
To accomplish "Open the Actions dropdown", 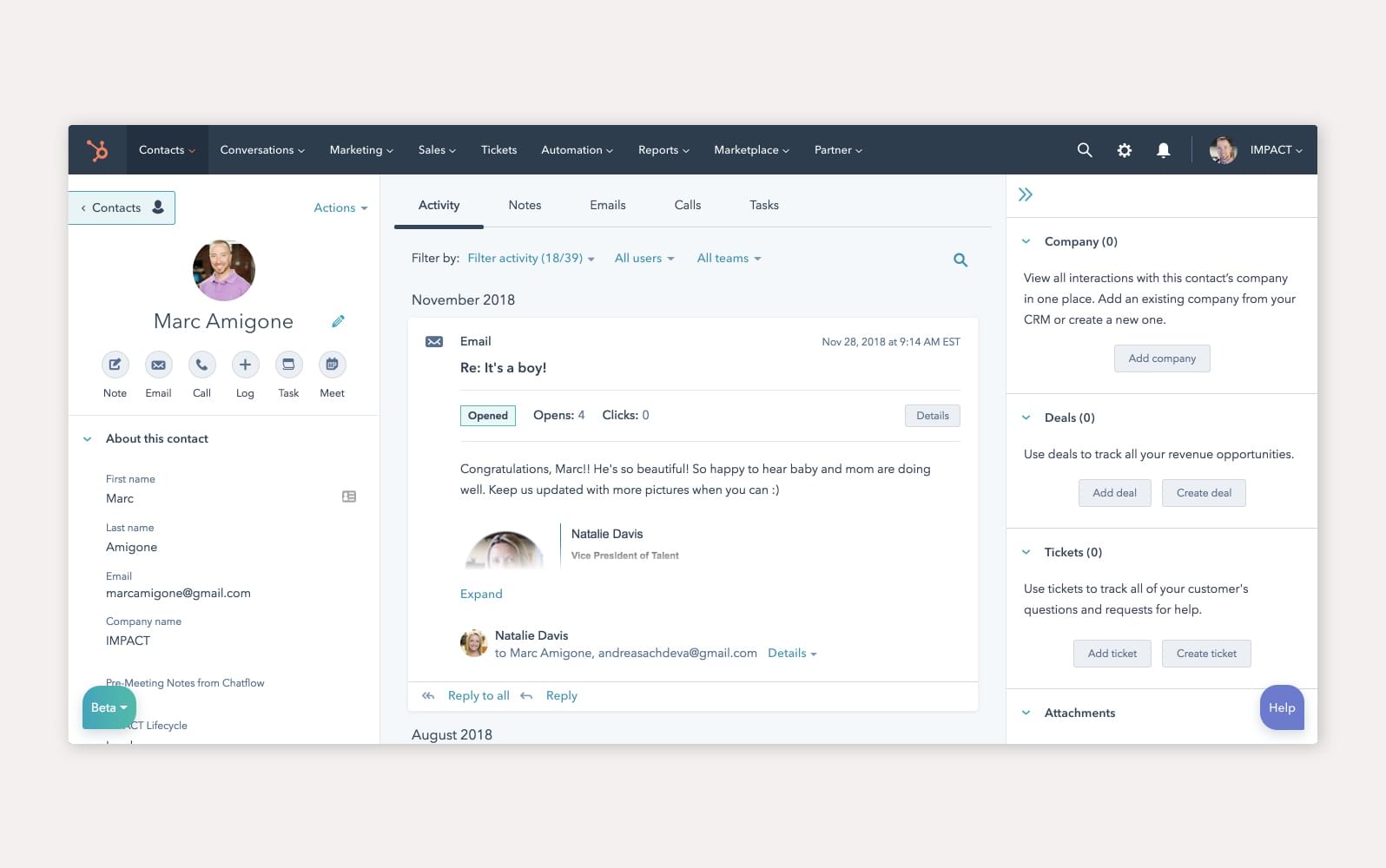I will [x=340, y=207].
